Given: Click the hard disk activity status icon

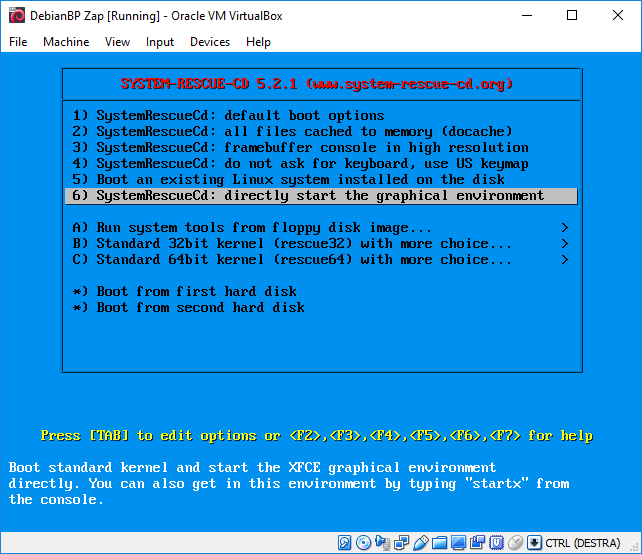Looking at the screenshot, I should (345, 543).
